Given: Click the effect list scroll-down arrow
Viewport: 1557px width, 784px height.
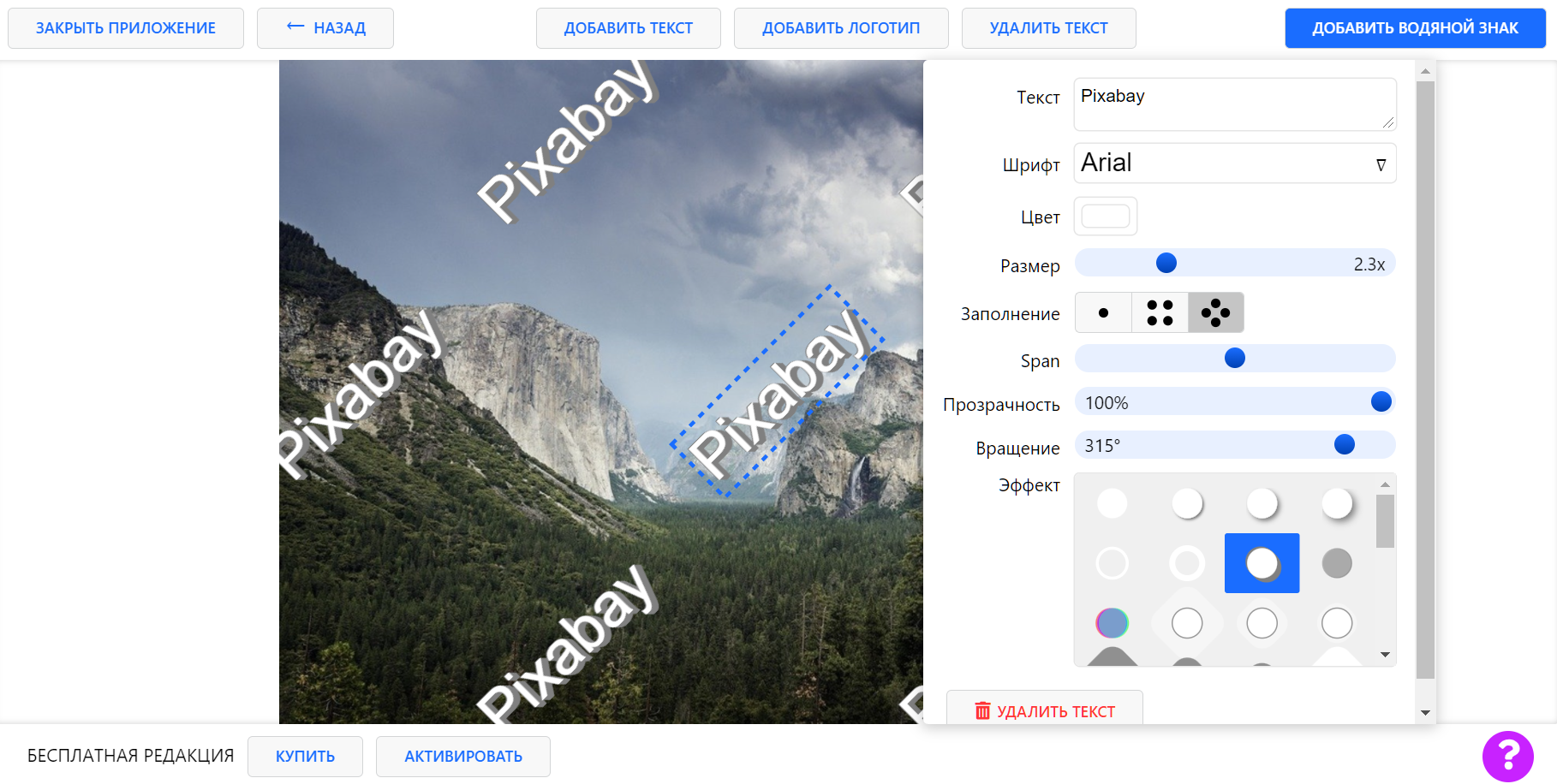Looking at the screenshot, I should tap(1385, 655).
